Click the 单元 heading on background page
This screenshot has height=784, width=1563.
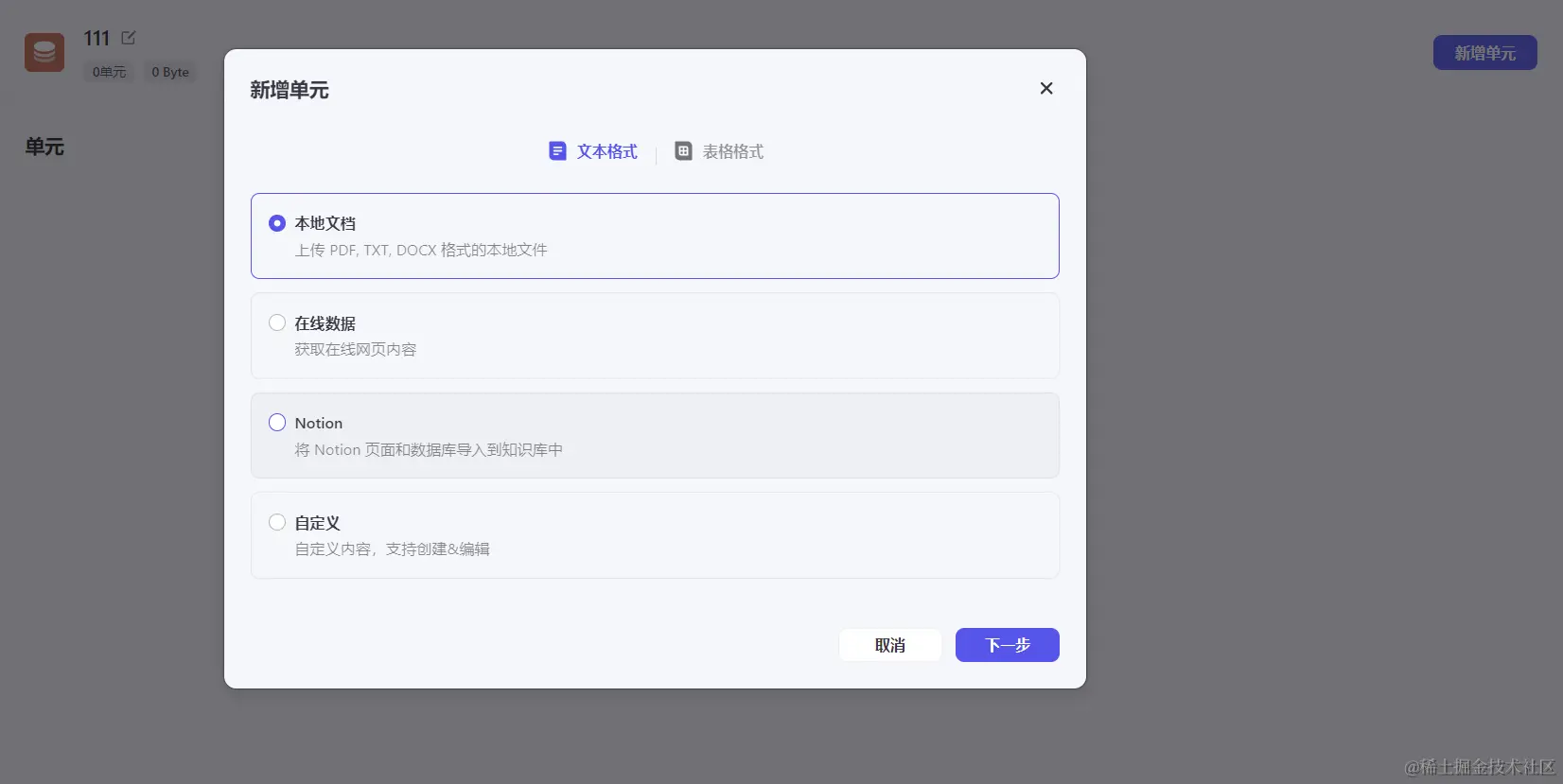pyautogui.click(x=44, y=147)
